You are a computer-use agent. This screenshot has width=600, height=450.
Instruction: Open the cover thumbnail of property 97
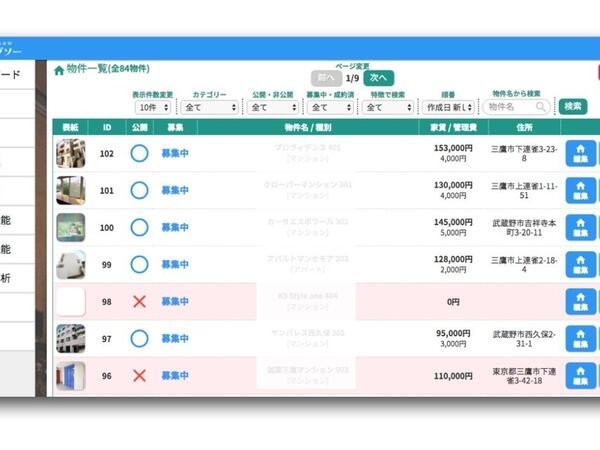coord(70,338)
